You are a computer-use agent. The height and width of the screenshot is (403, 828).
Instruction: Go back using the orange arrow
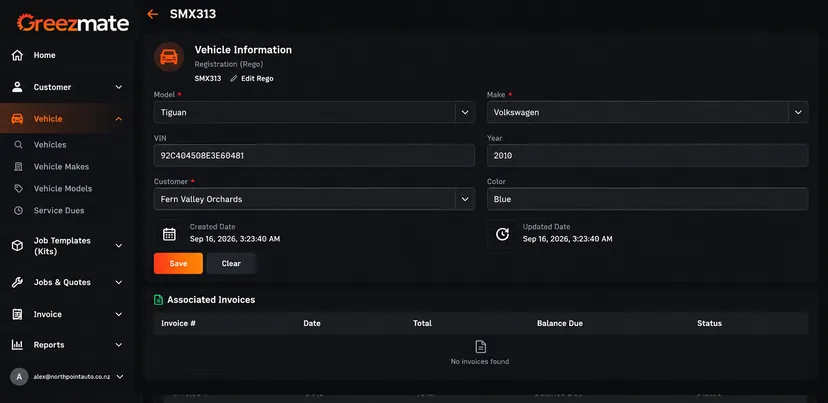click(153, 14)
